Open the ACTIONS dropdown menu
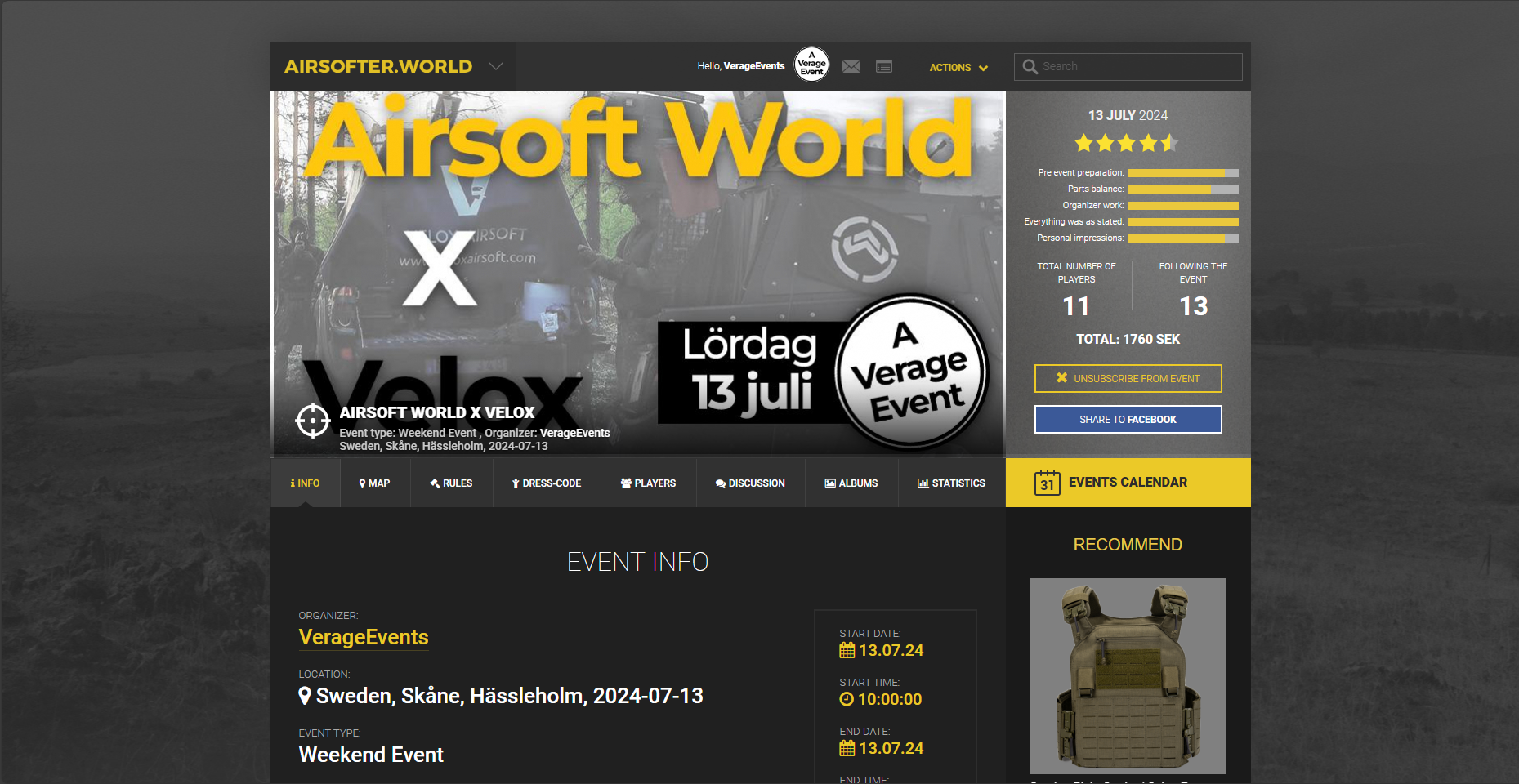Image resolution: width=1519 pixels, height=784 pixels. click(958, 68)
